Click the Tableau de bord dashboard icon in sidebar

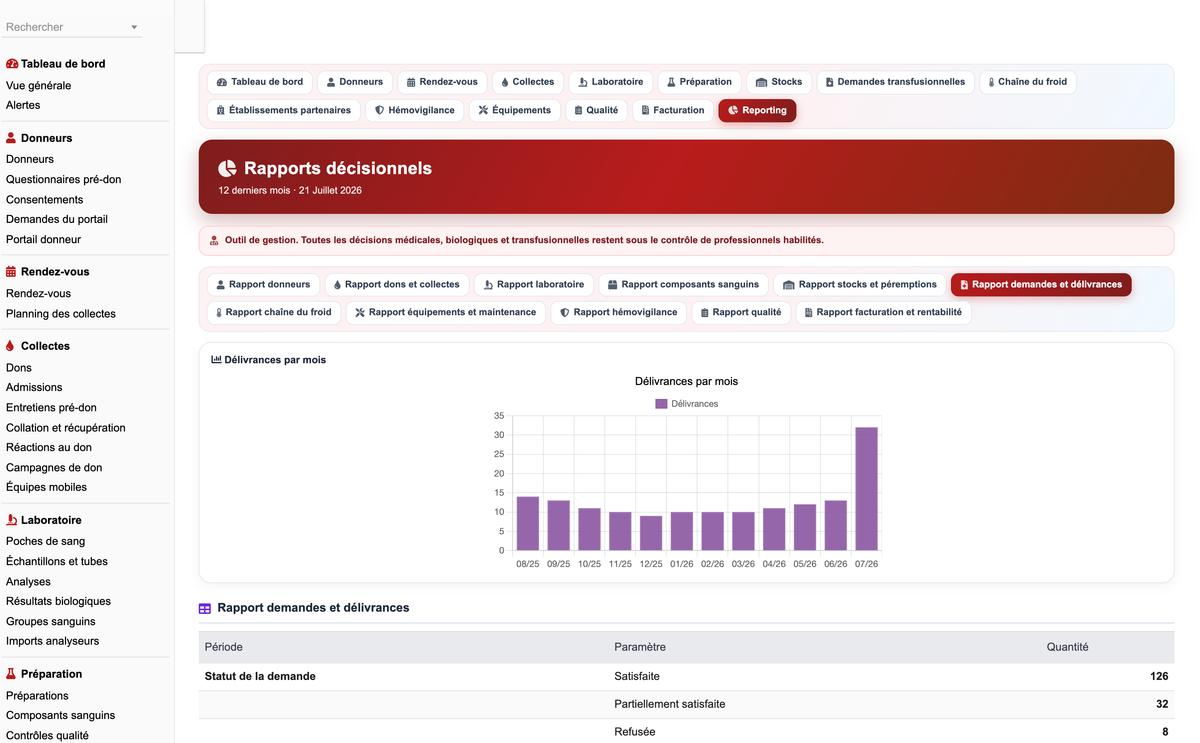pos(12,64)
